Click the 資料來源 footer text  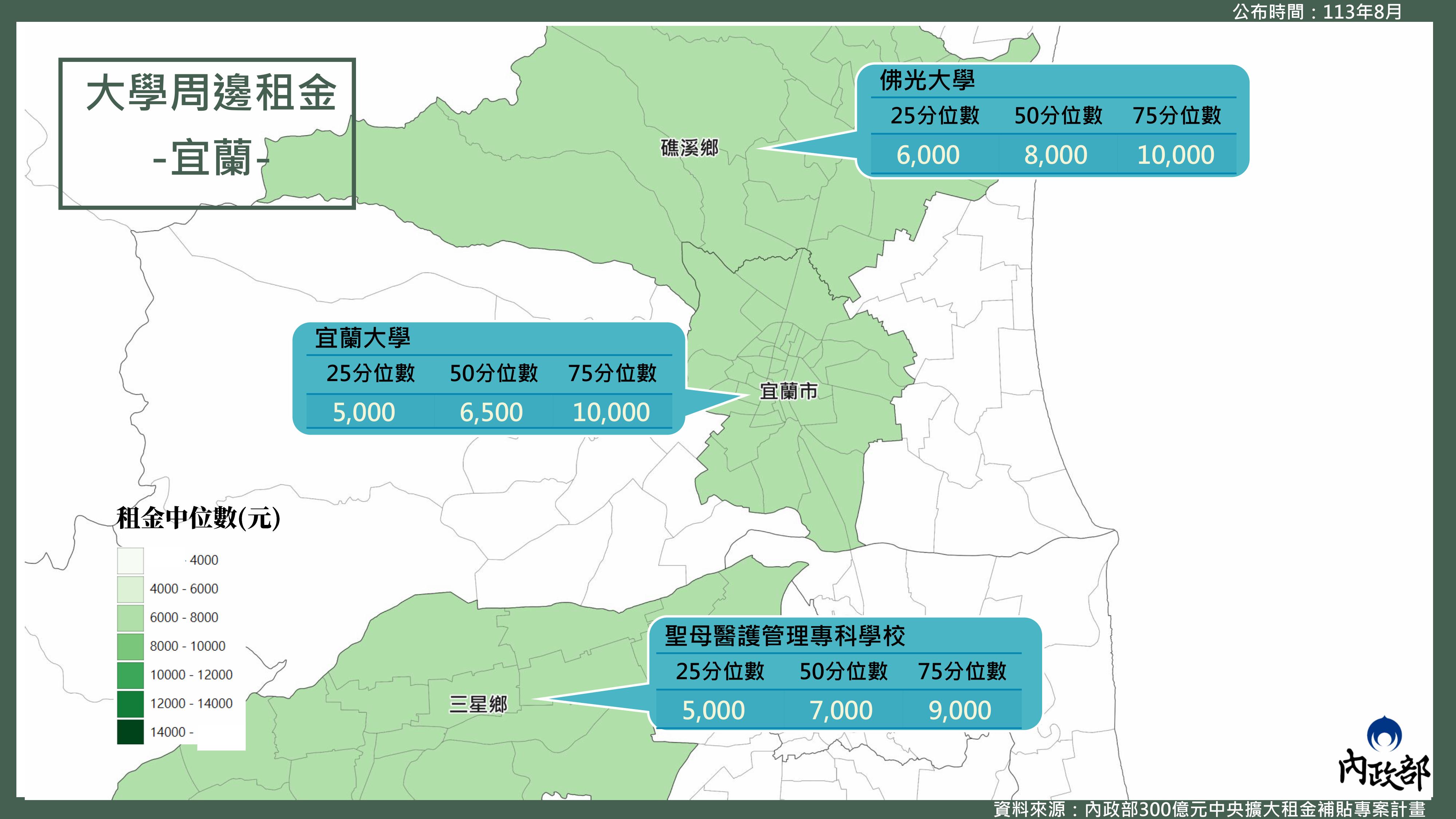(1210, 809)
